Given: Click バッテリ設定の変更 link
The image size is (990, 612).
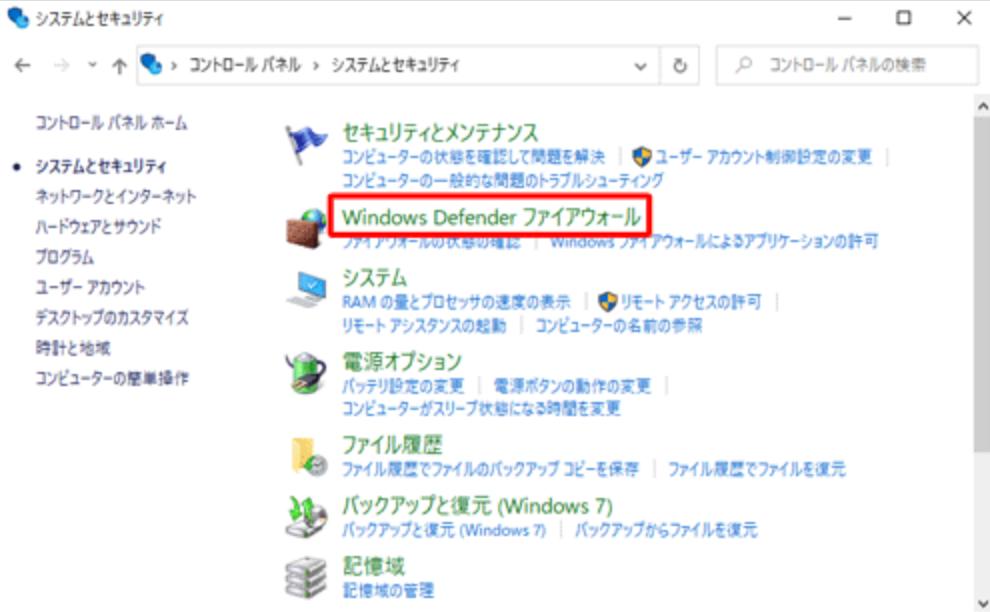Looking at the screenshot, I should pos(403,385).
